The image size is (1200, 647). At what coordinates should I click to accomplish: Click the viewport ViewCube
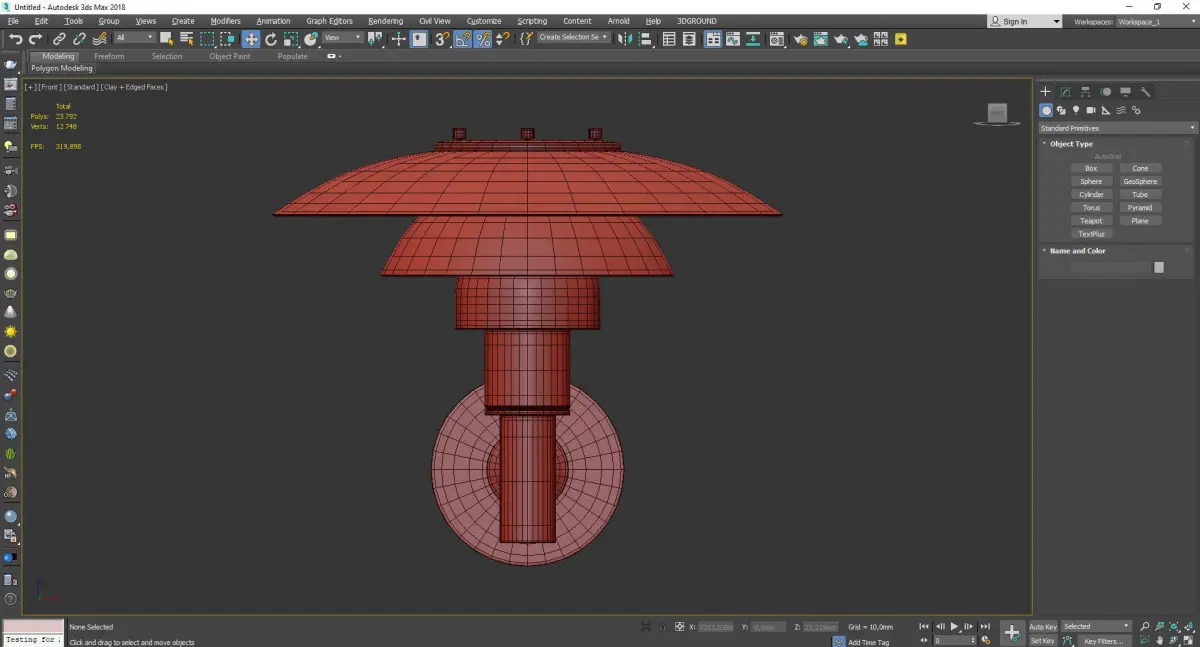(x=997, y=114)
